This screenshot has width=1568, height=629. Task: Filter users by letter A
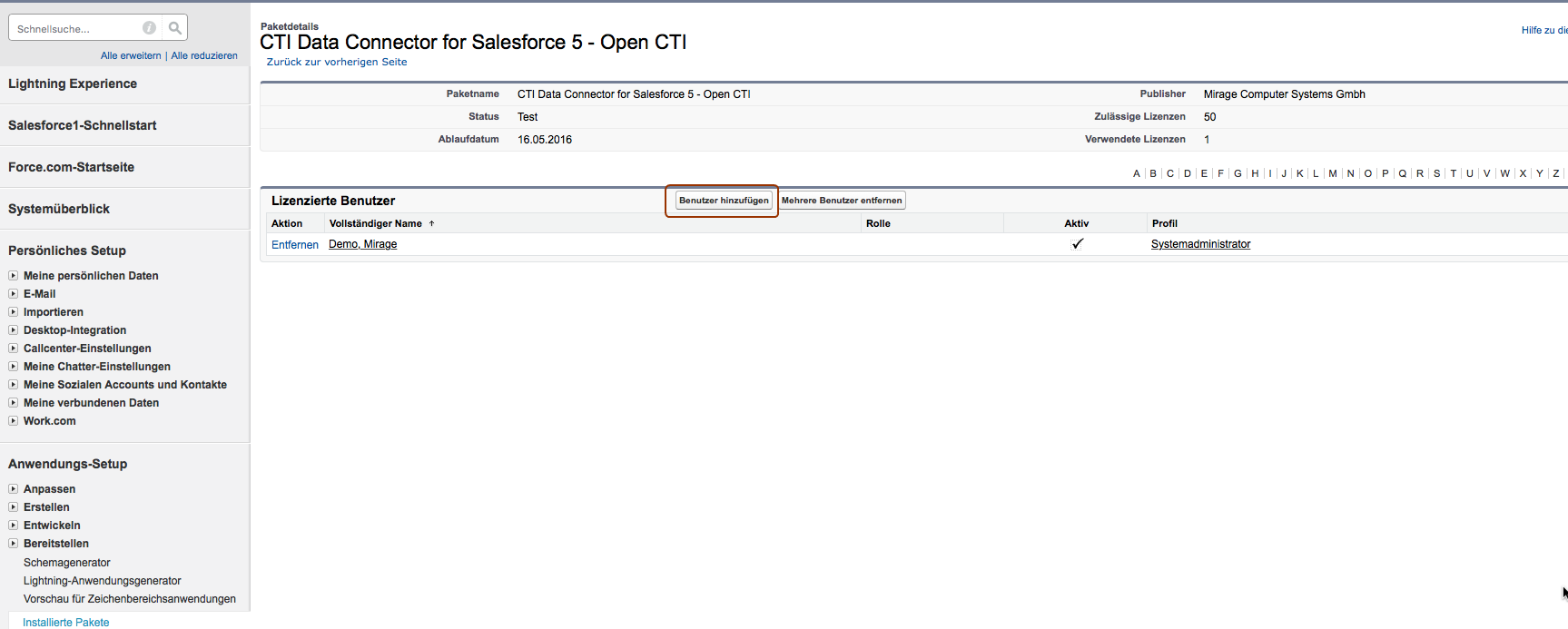pos(1137,173)
